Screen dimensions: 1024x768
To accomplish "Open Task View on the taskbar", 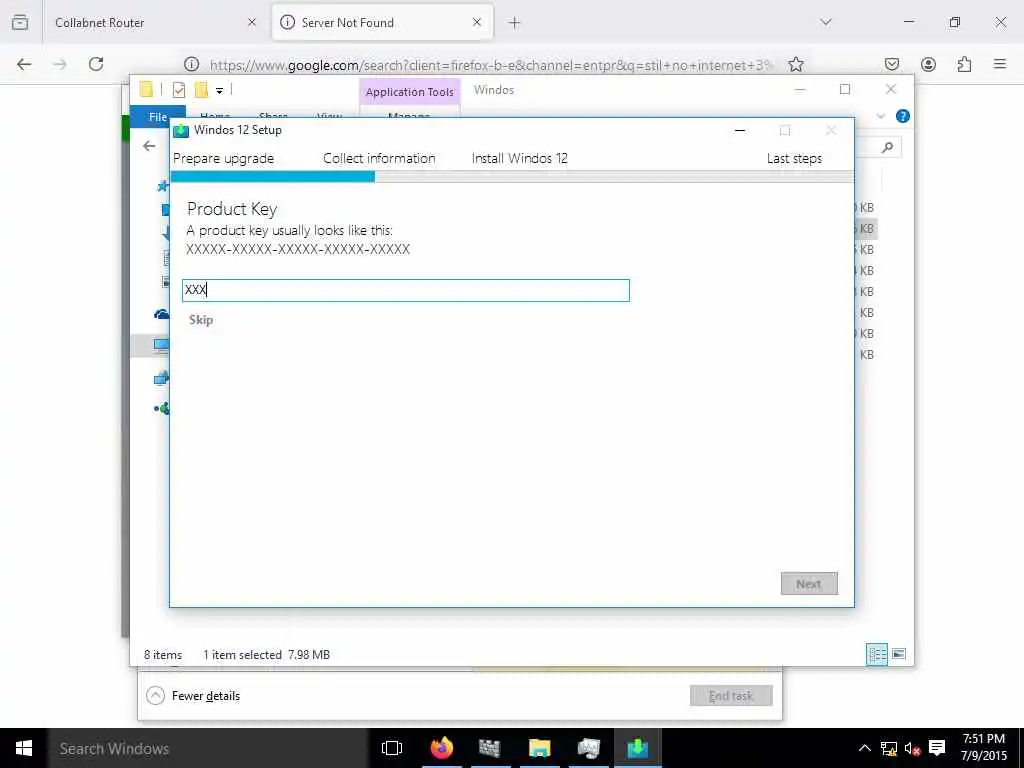I will [392, 748].
